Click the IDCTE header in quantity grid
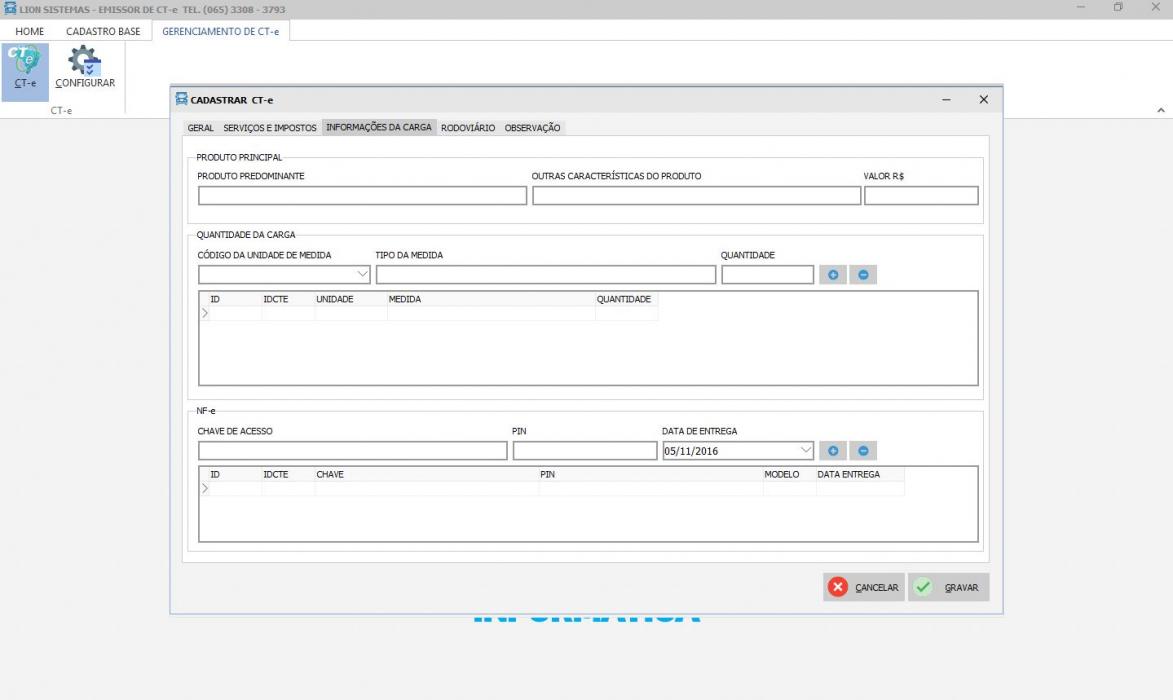 [x=275, y=299]
